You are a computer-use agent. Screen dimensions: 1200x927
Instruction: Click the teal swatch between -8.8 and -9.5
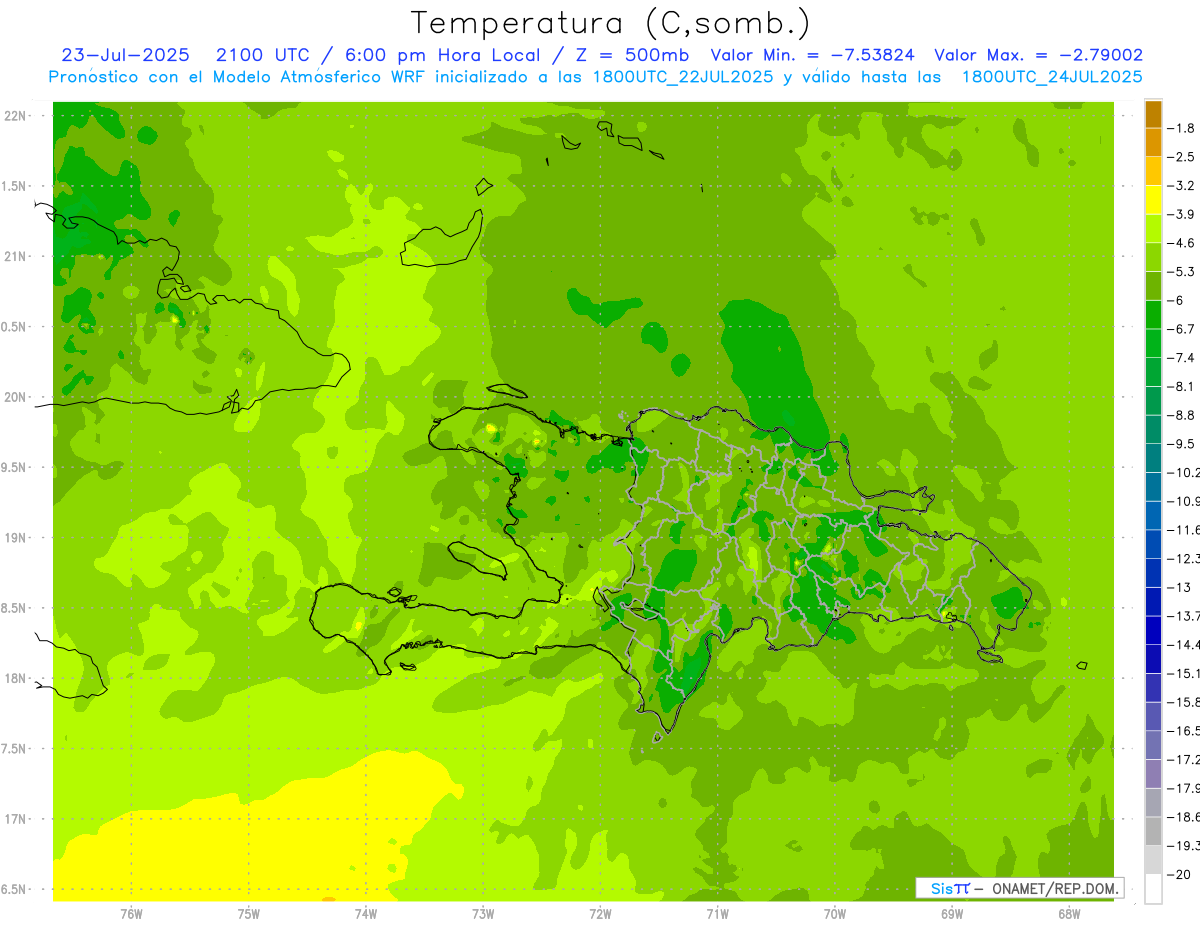point(1153,429)
